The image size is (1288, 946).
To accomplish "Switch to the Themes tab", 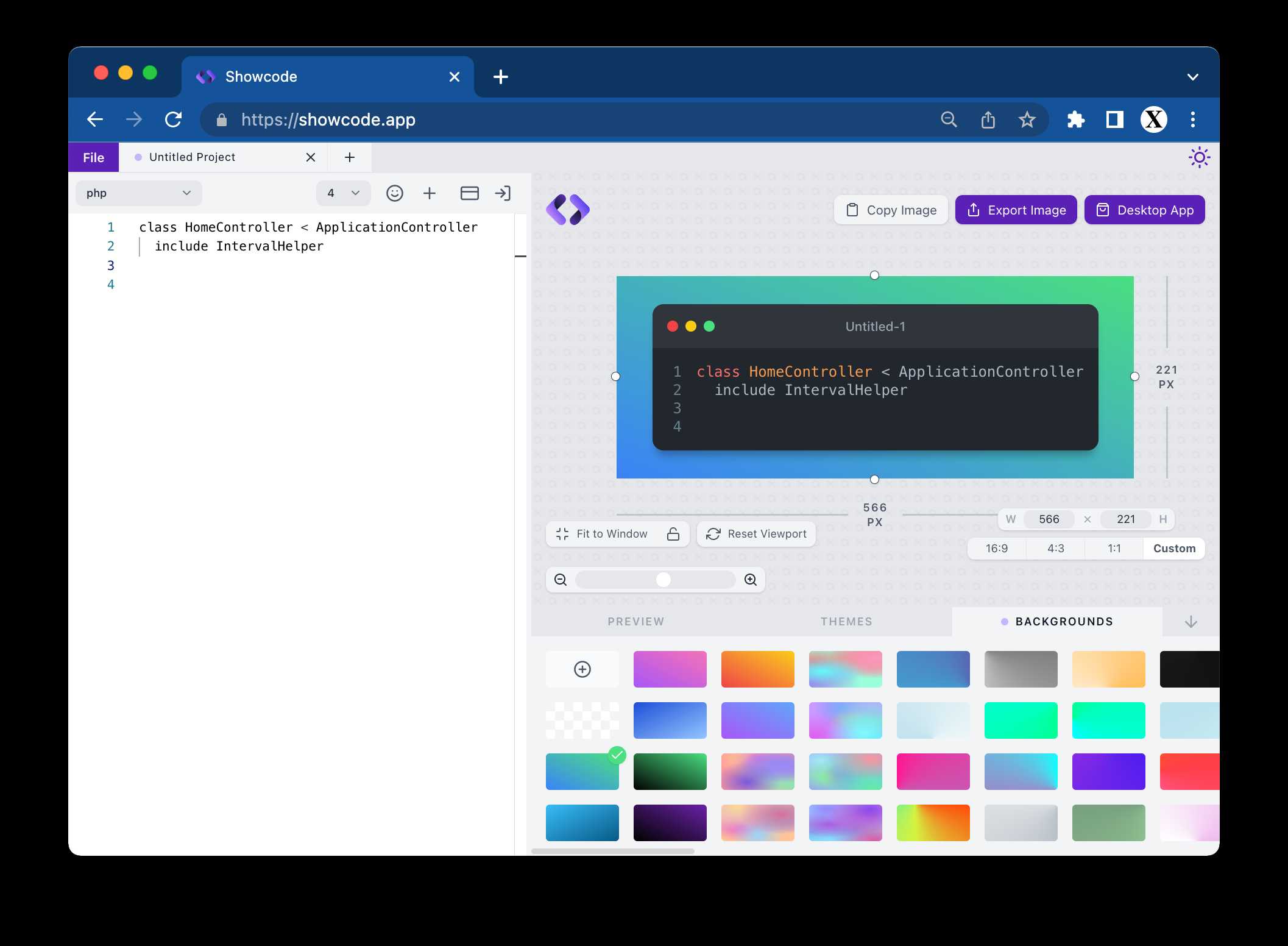I will (846, 622).
